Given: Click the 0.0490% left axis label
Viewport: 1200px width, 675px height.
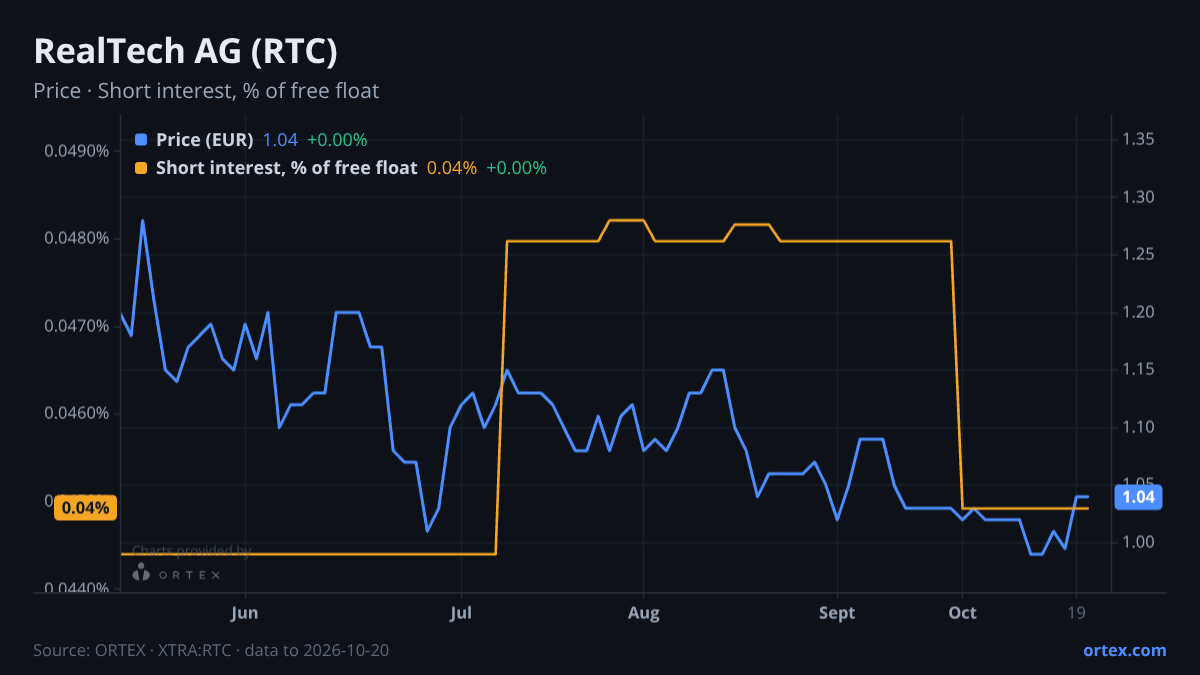Looking at the screenshot, I should coord(77,151).
